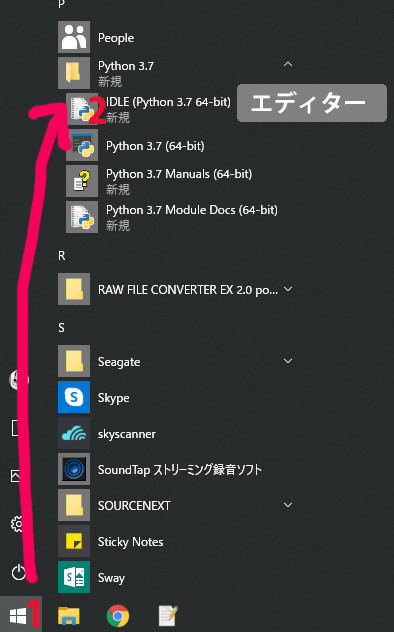394x632 pixels.
Task: Click "RAW FILE CONVERTER EX 2.0 po..." text
Action: click(188, 290)
